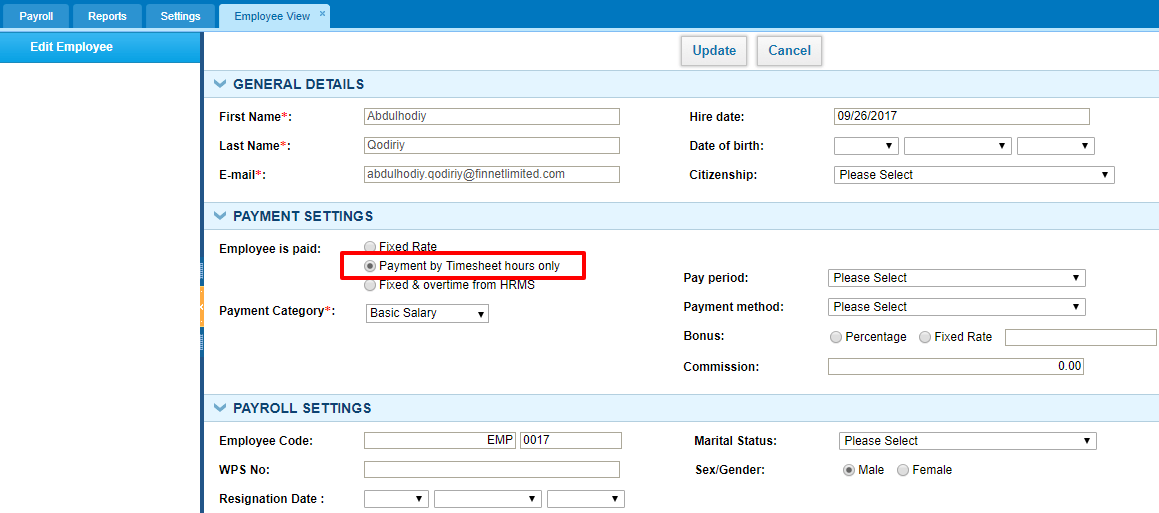The height and width of the screenshot is (513, 1159).
Task: Open the middle Resignation Date dropdown
Action: 488,499
